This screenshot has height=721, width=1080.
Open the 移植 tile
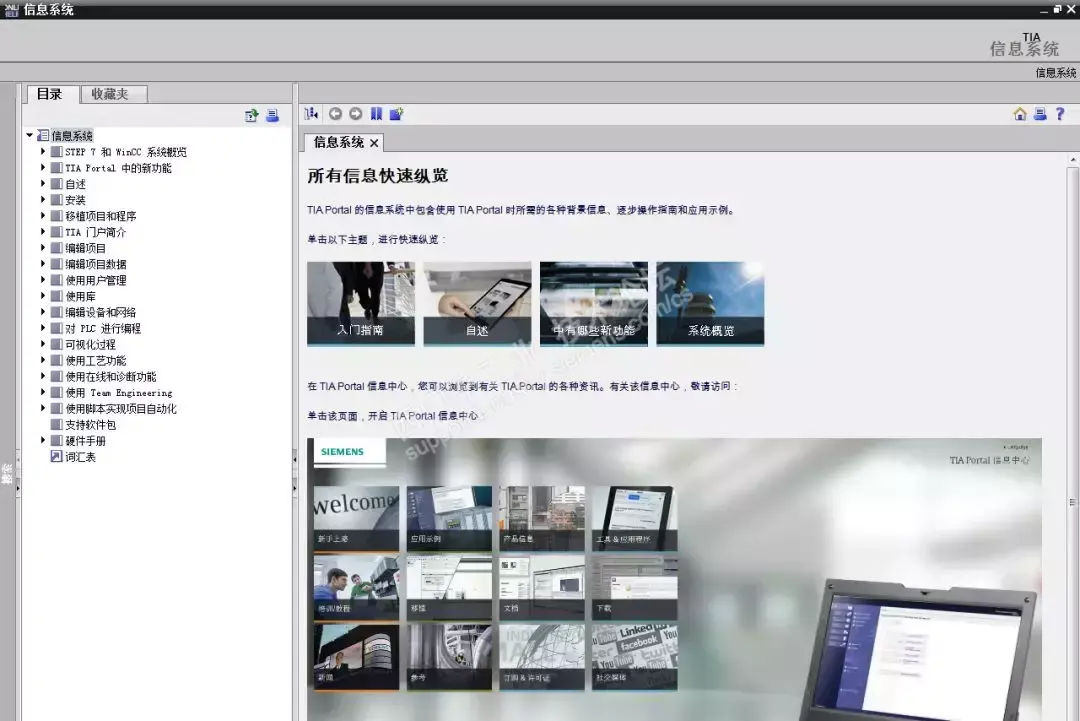449,587
